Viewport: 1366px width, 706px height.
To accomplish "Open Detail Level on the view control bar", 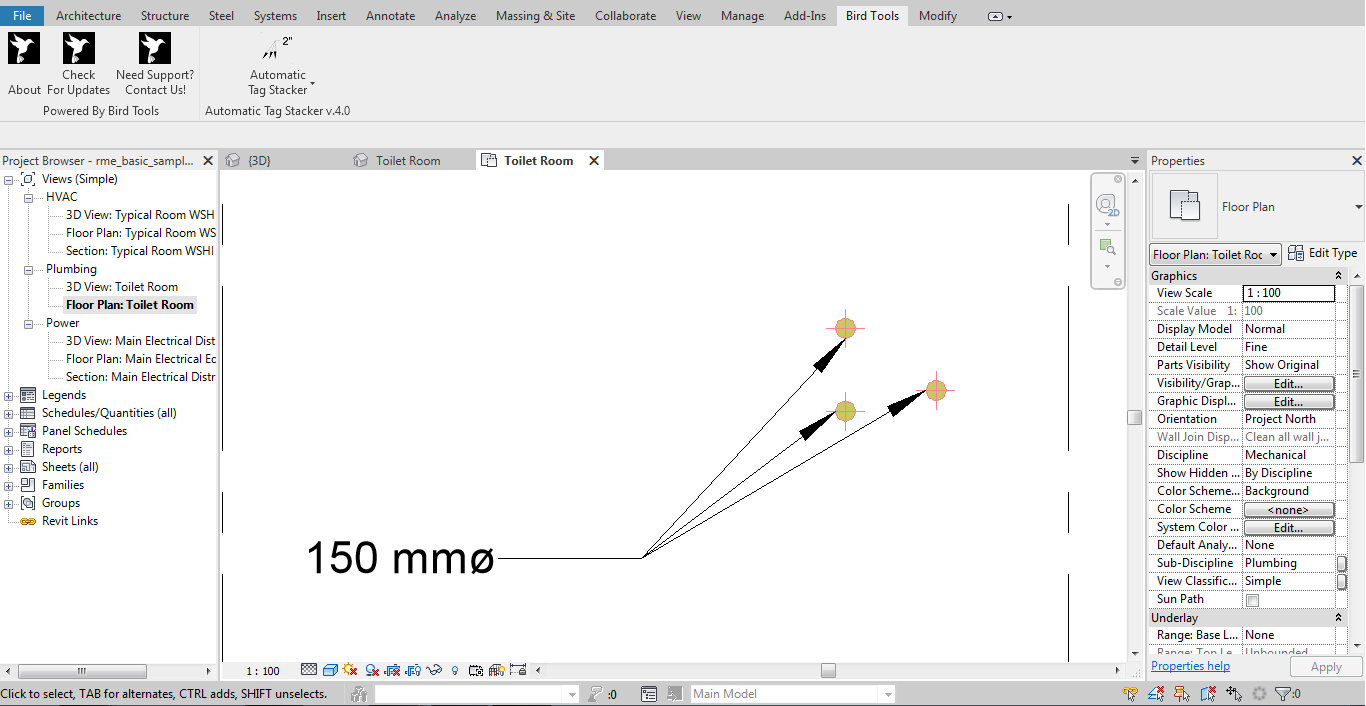I will (309, 671).
